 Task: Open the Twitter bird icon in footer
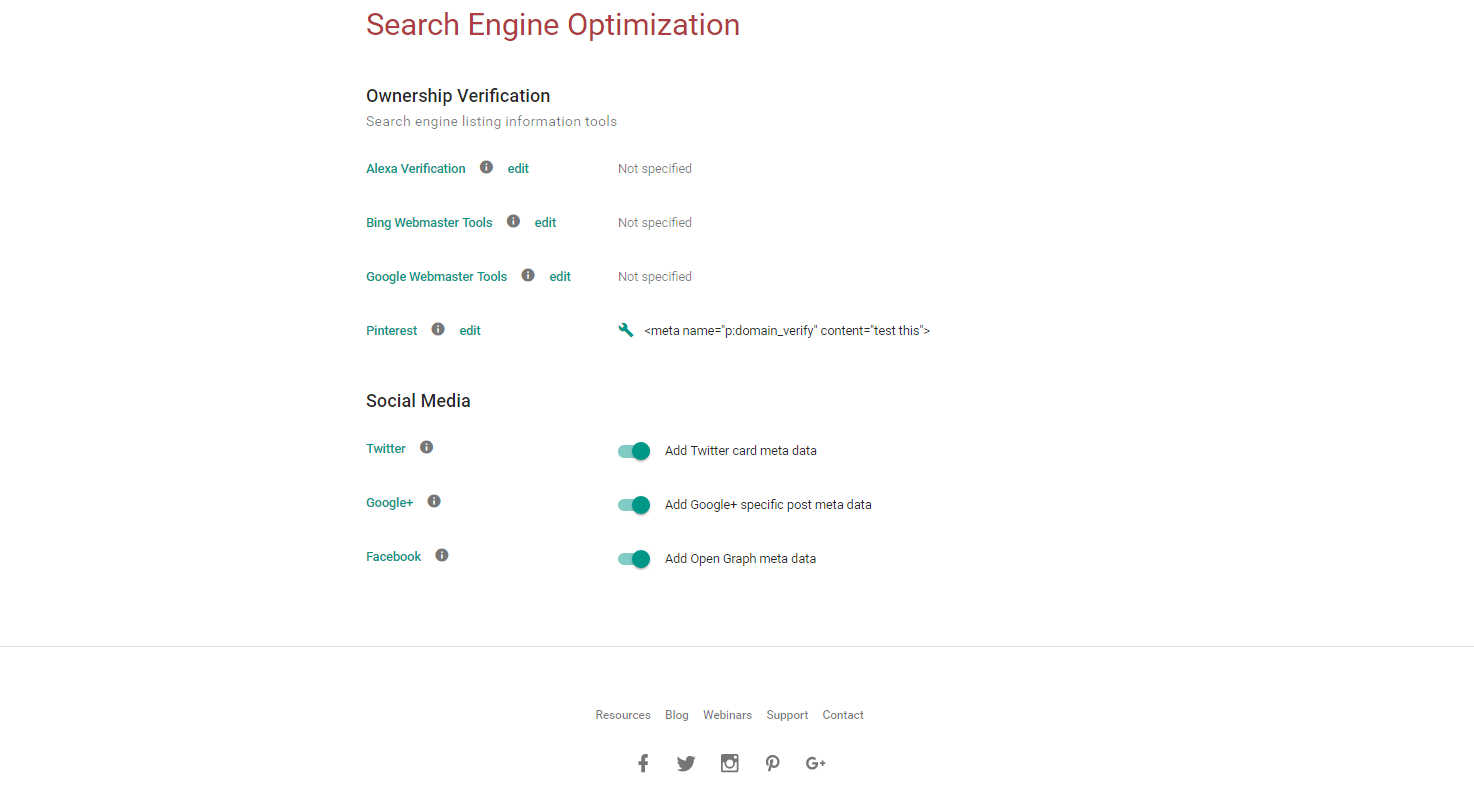click(686, 764)
